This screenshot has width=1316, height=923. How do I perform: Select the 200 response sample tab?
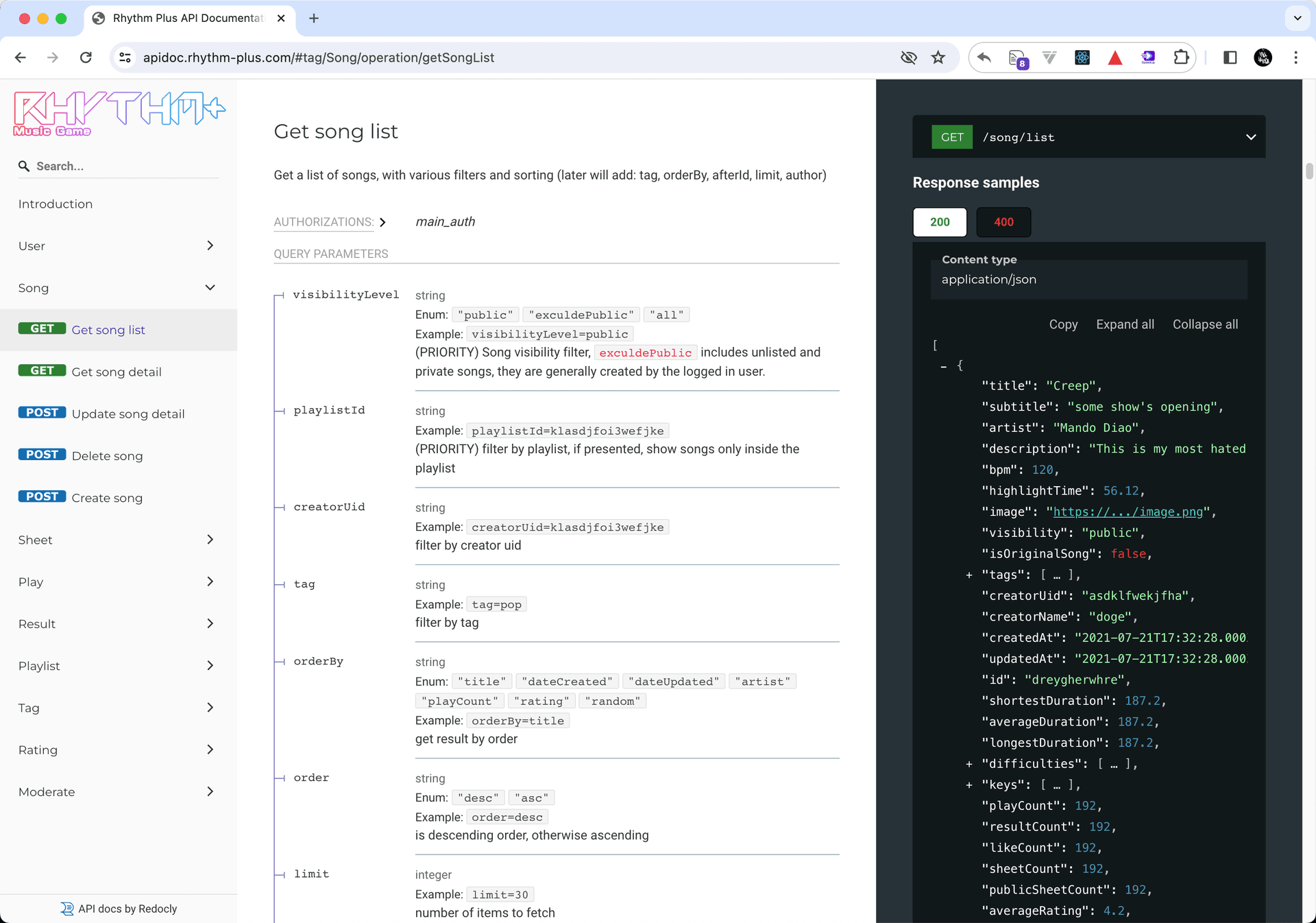(940, 222)
